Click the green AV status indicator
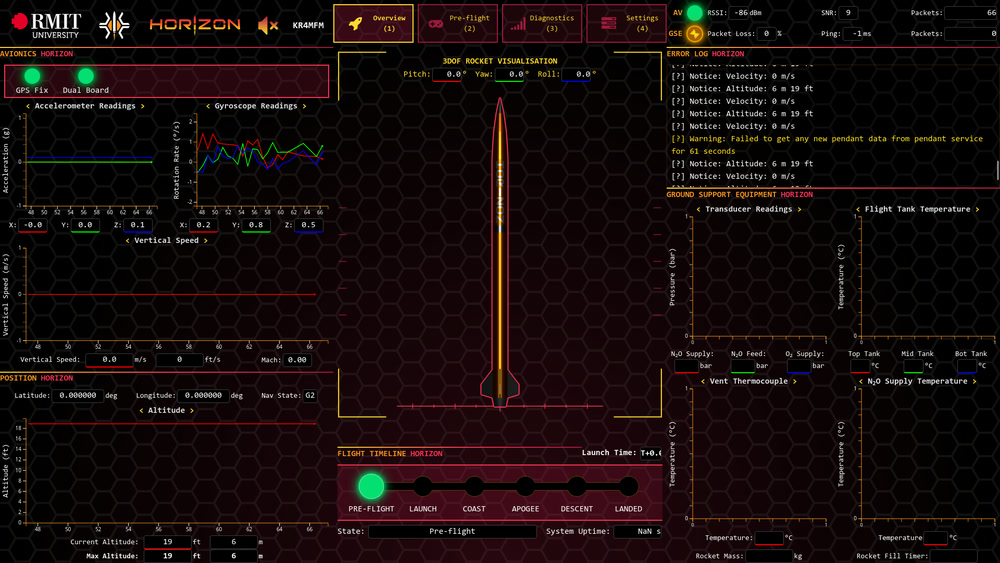The image size is (1000, 563). [695, 12]
